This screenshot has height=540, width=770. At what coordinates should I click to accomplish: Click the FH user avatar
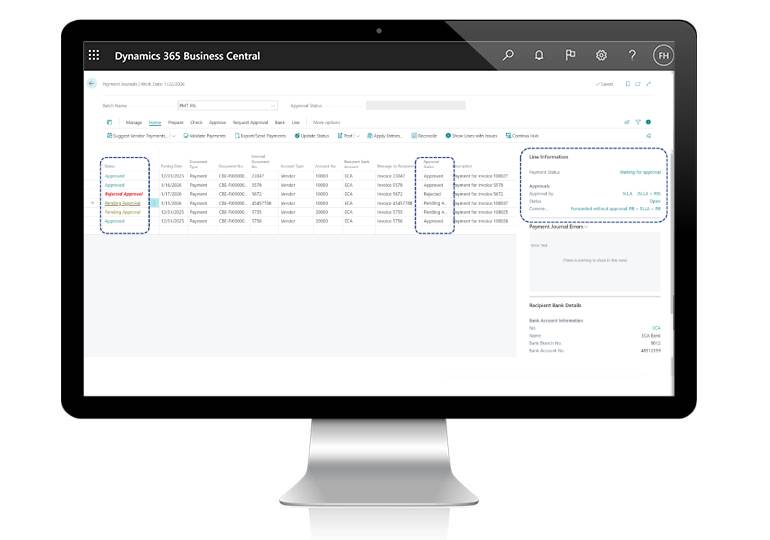click(663, 56)
